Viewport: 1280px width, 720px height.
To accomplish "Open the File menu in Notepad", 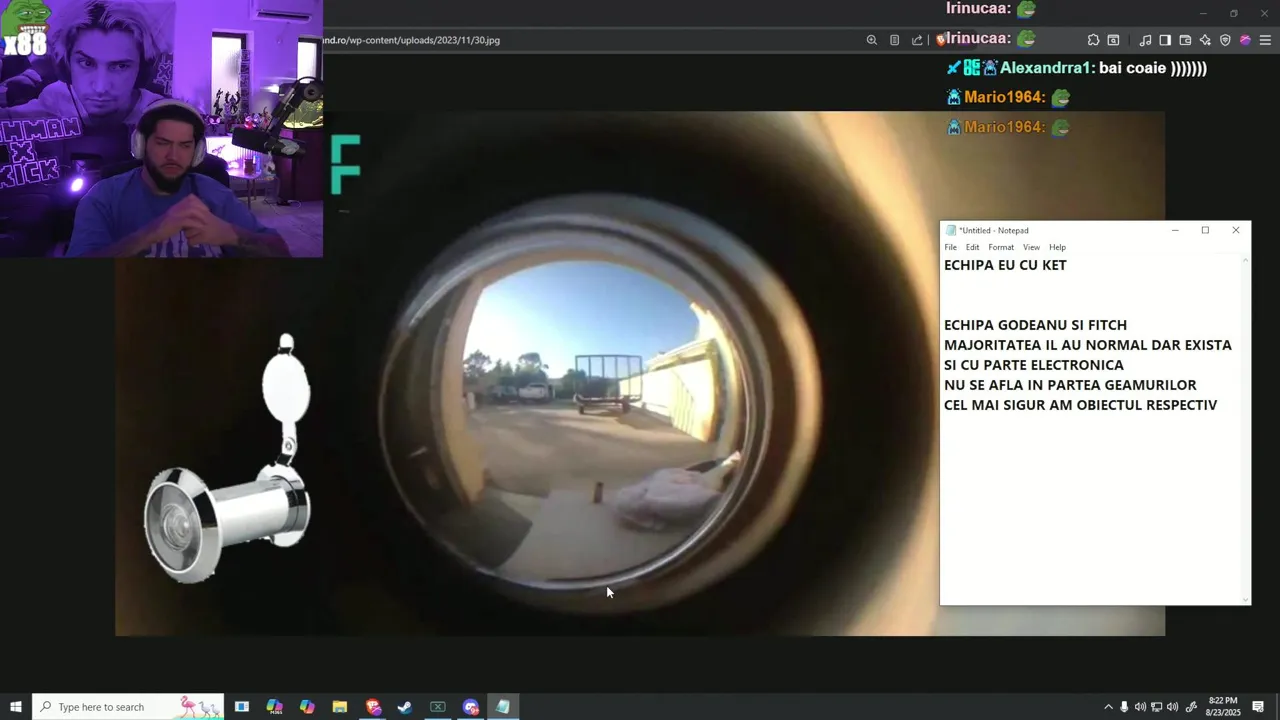I will [x=951, y=247].
